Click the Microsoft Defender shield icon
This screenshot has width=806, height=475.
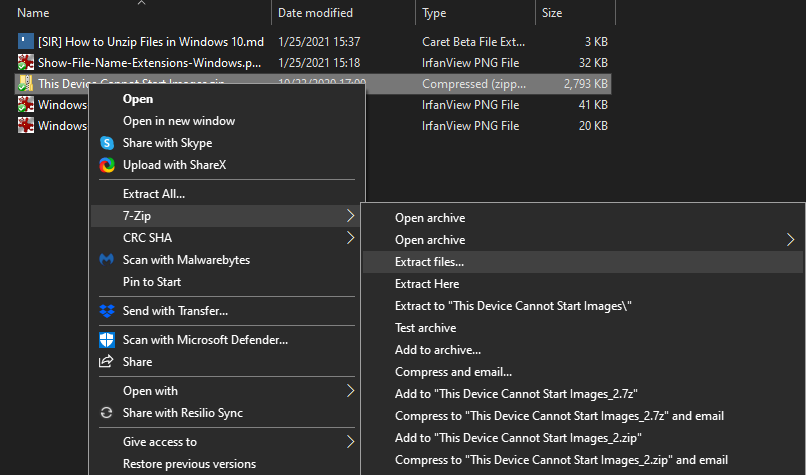tap(106, 340)
